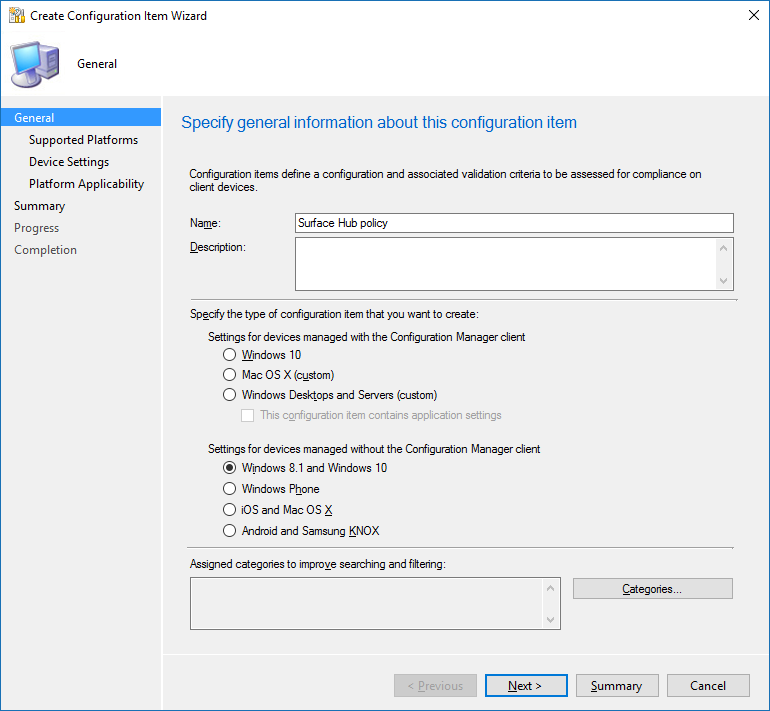The width and height of the screenshot is (770, 711).
Task: Click into the Description text box
Action: [x=505, y=263]
